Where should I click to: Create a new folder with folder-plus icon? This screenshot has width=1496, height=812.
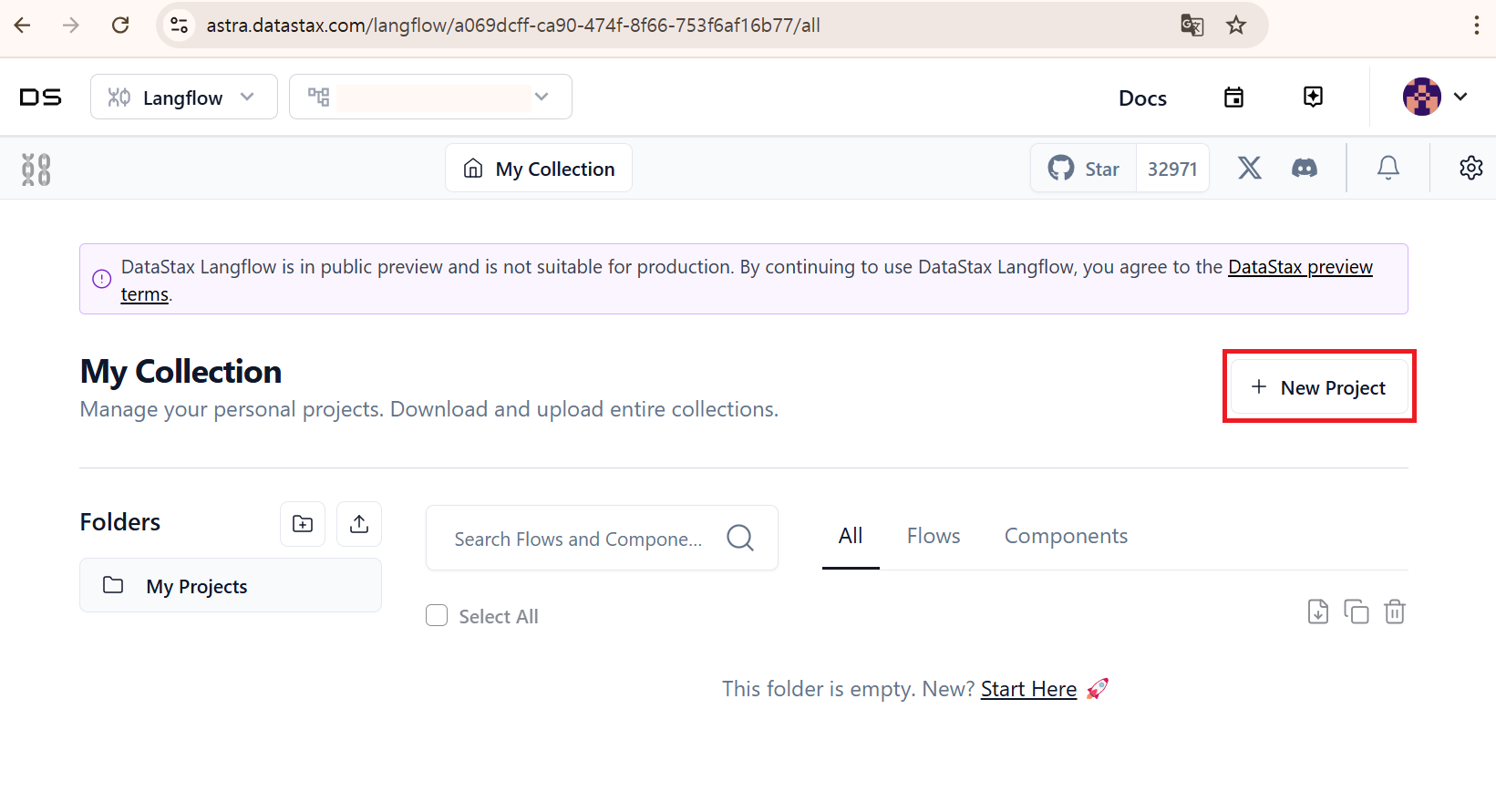tap(303, 524)
